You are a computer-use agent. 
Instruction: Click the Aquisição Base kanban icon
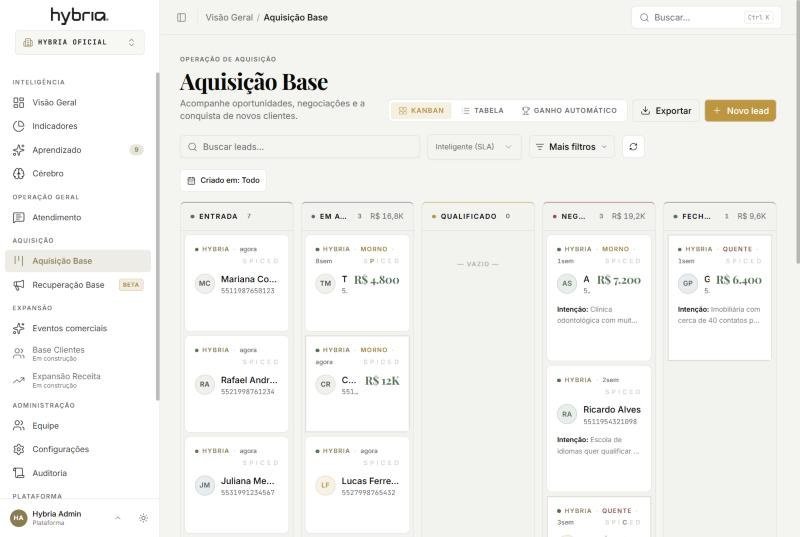[18, 261]
